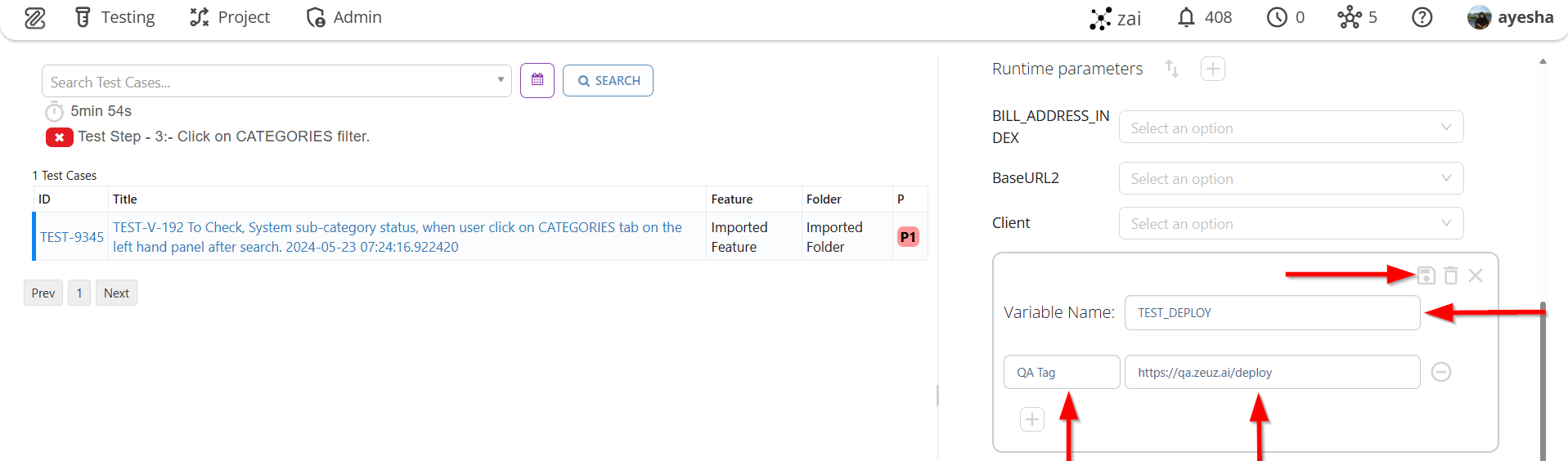Viewport: 1568px width, 461px height.
Task: Open the Project menu
Action: (x=230, y=17)
